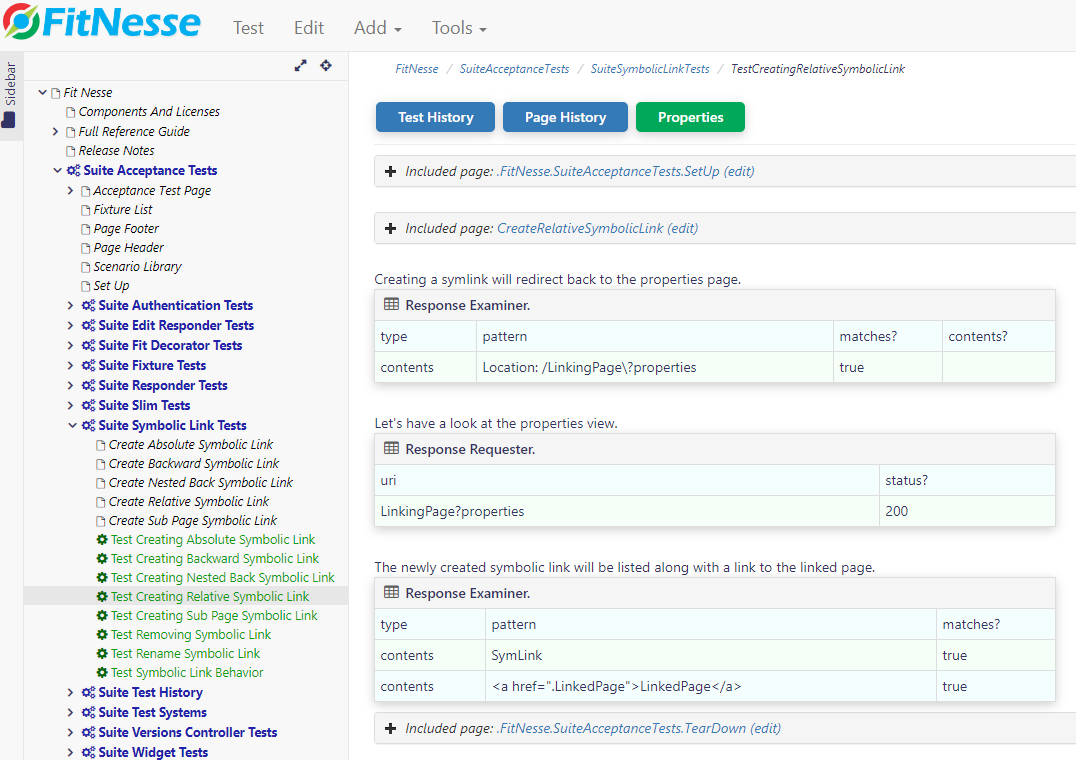Viewport: 1076px width, 760px height.
Task: Open the Add dropdown menu
Action: (x=377, y=27)
